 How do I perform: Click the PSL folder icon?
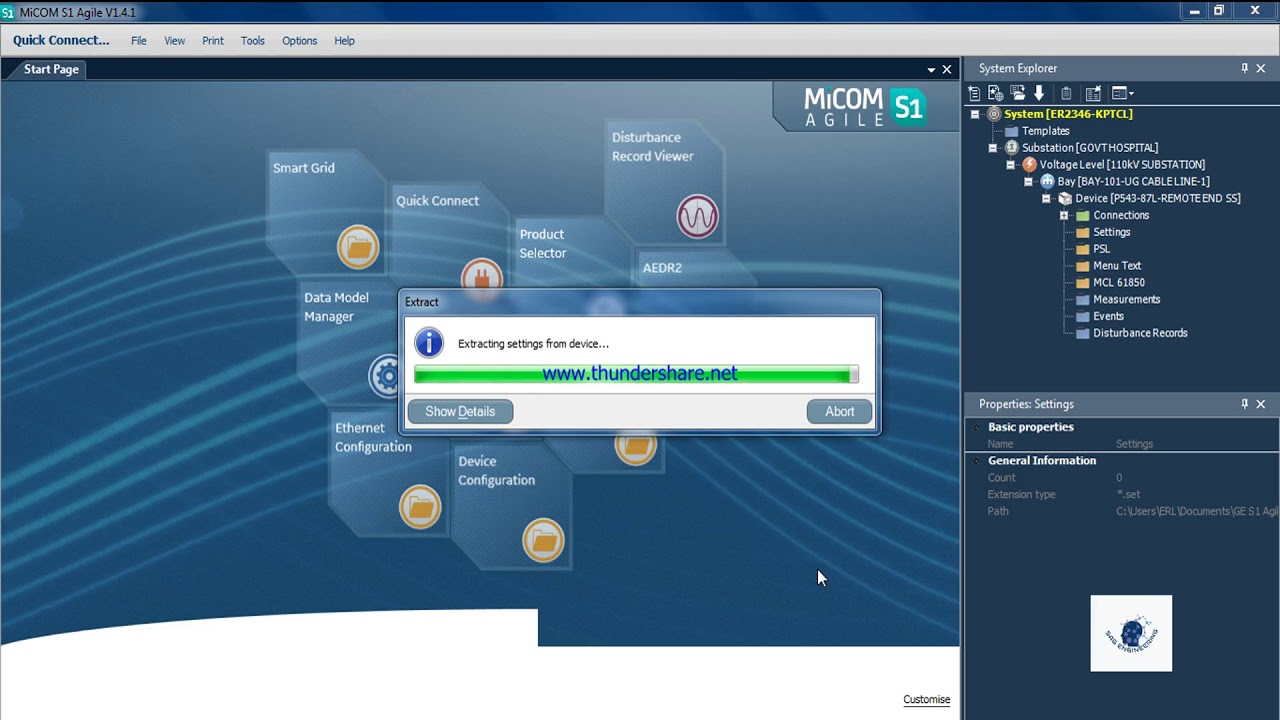1082,249
